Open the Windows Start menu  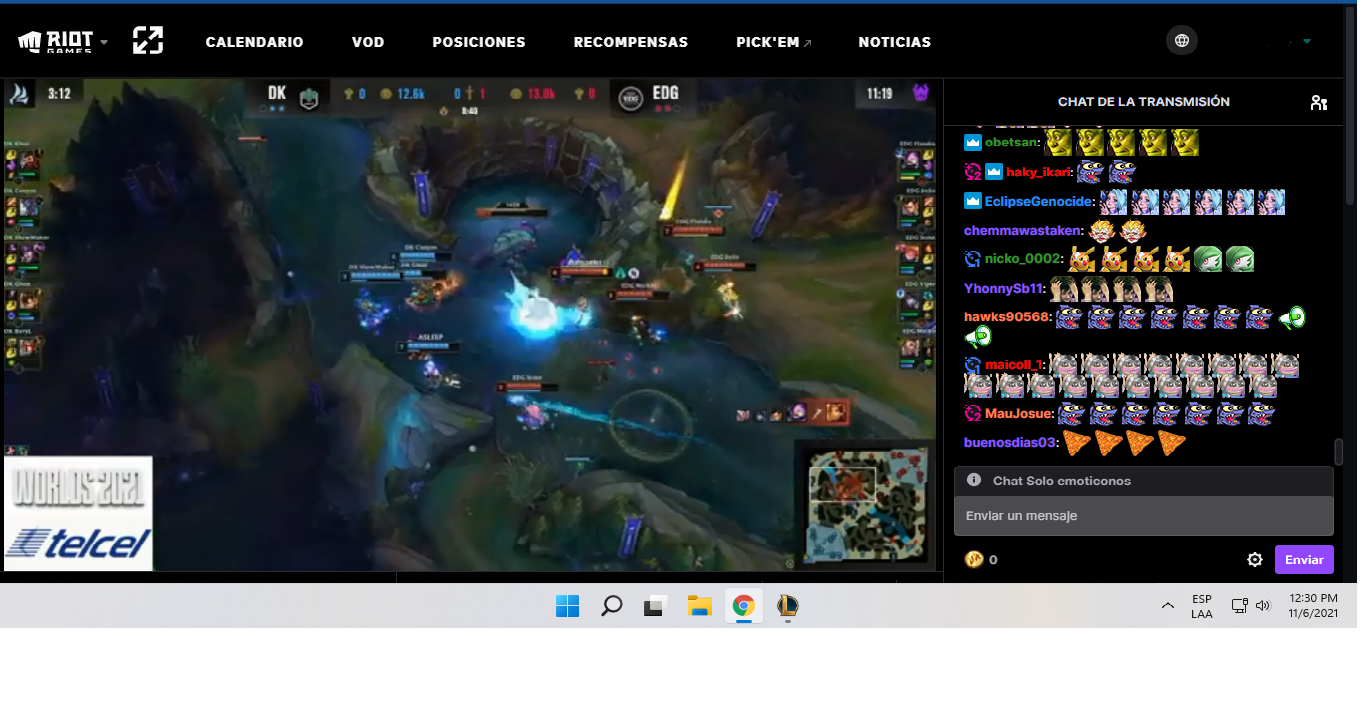coord(568,606)
